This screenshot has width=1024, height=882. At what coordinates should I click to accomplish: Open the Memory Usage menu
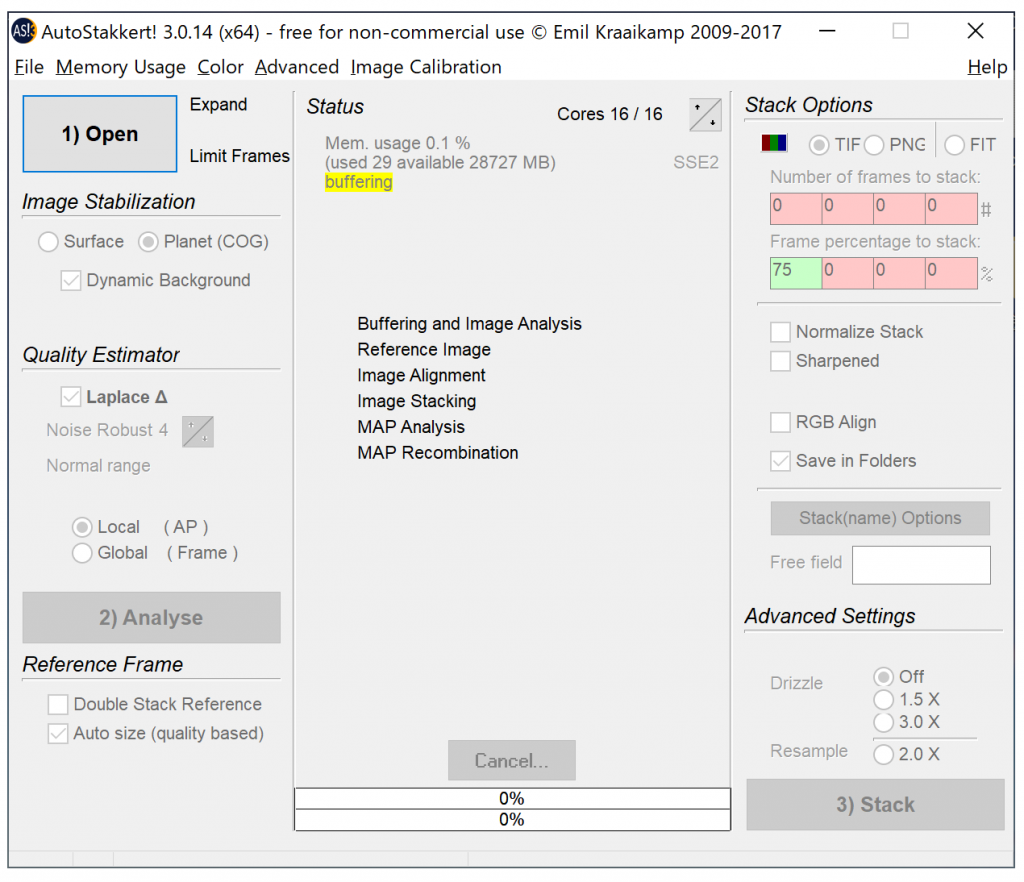121,67
